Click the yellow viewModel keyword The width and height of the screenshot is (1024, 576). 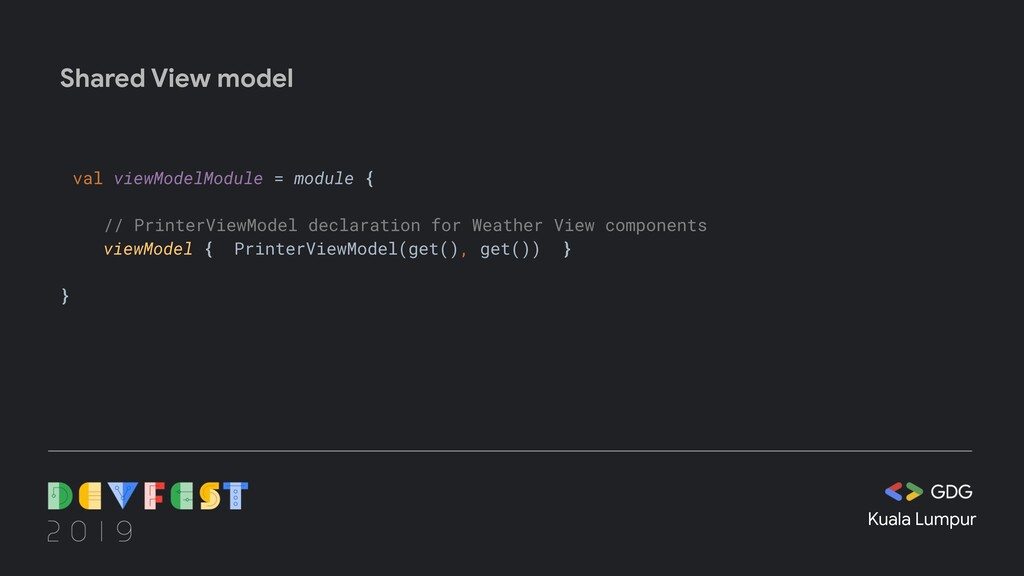tap(148, 249)
